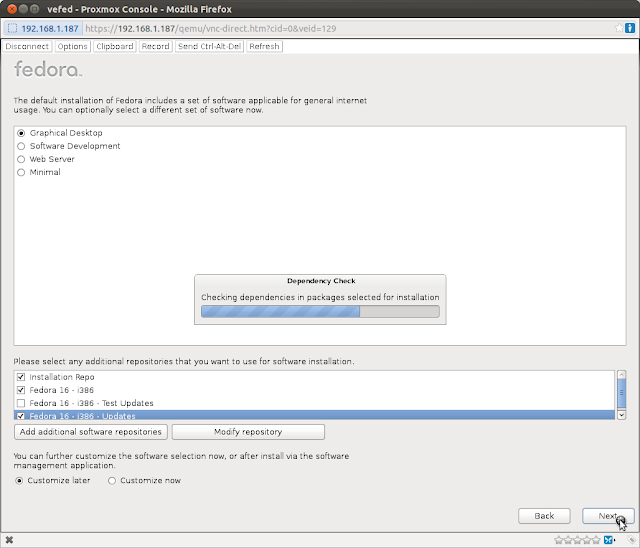The image size is (640, 548).
Task: Select Graphical Desktop software set
Action: tap(21, 133)
